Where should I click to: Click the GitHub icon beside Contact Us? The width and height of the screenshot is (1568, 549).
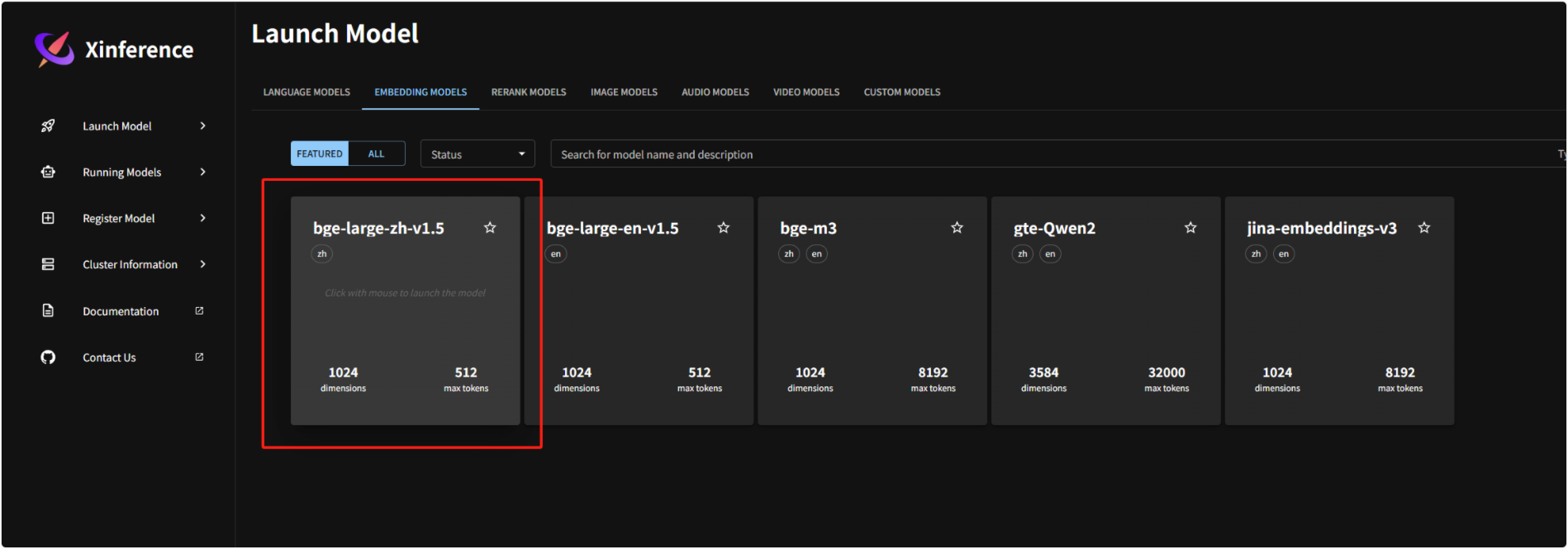(x=48, y=357)
